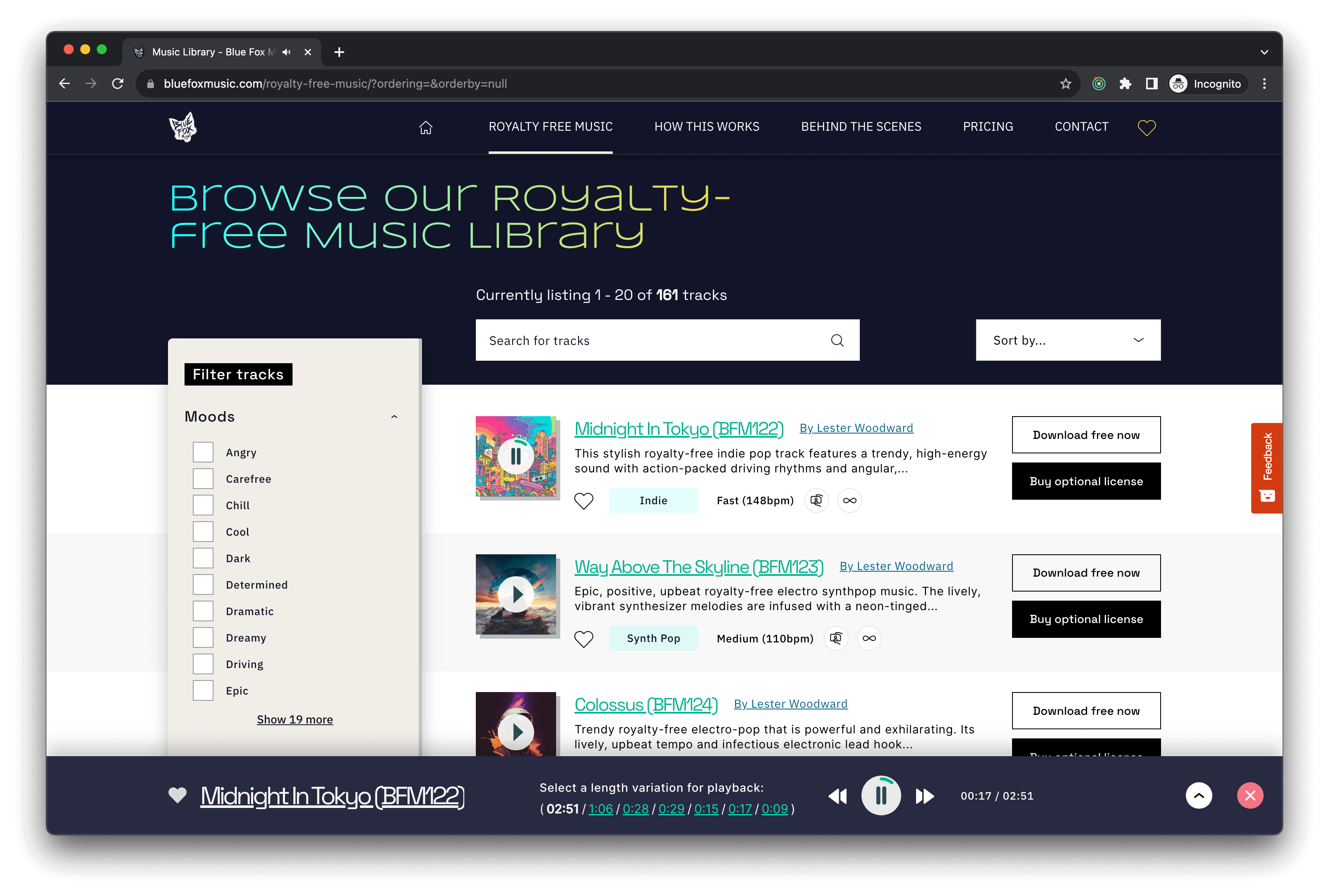Close the bottom player with red X
The height and width of the screenshot is (896, 1329).
(1250, 795)
